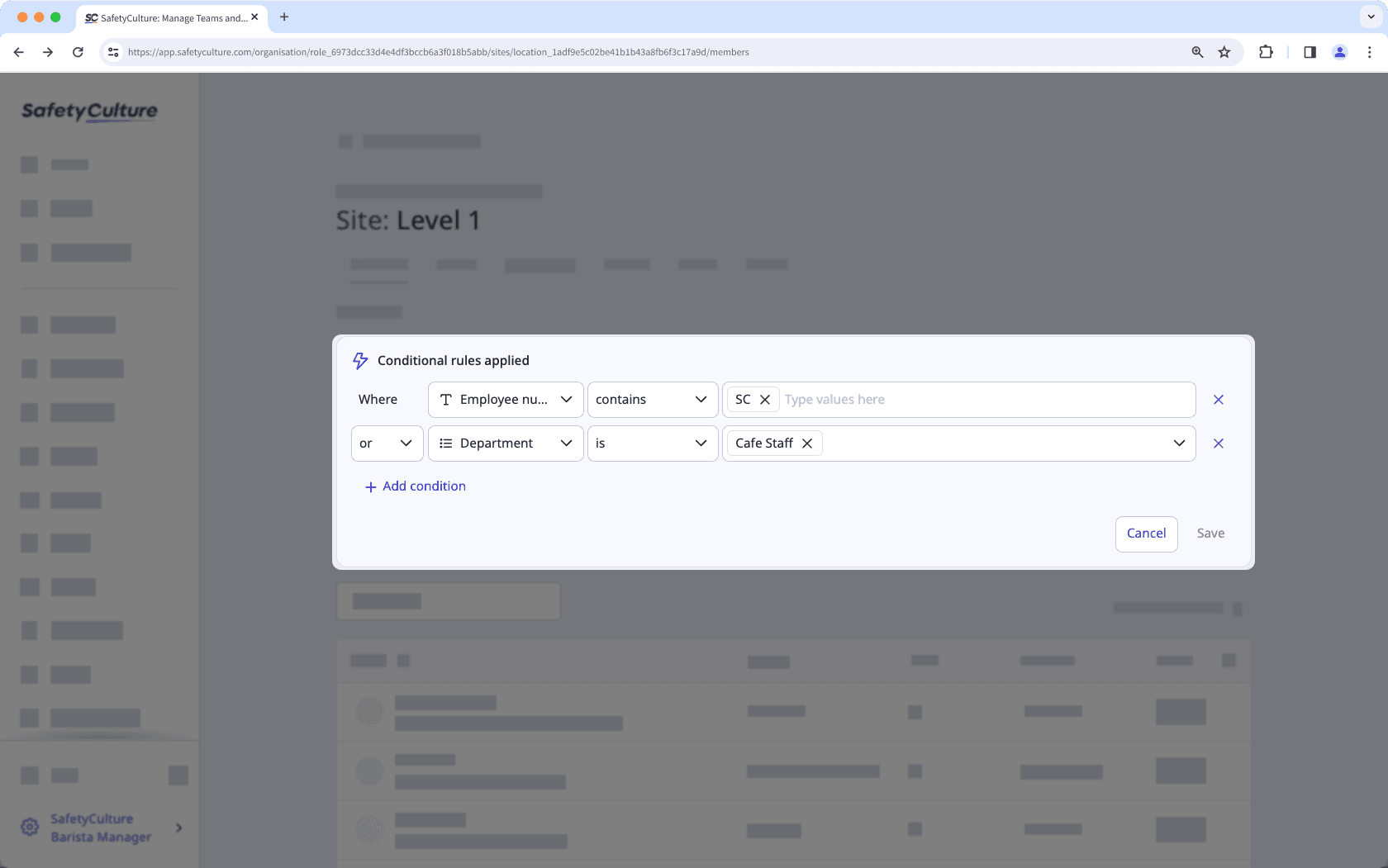Remove the SC value chip

tap(765, 399)
